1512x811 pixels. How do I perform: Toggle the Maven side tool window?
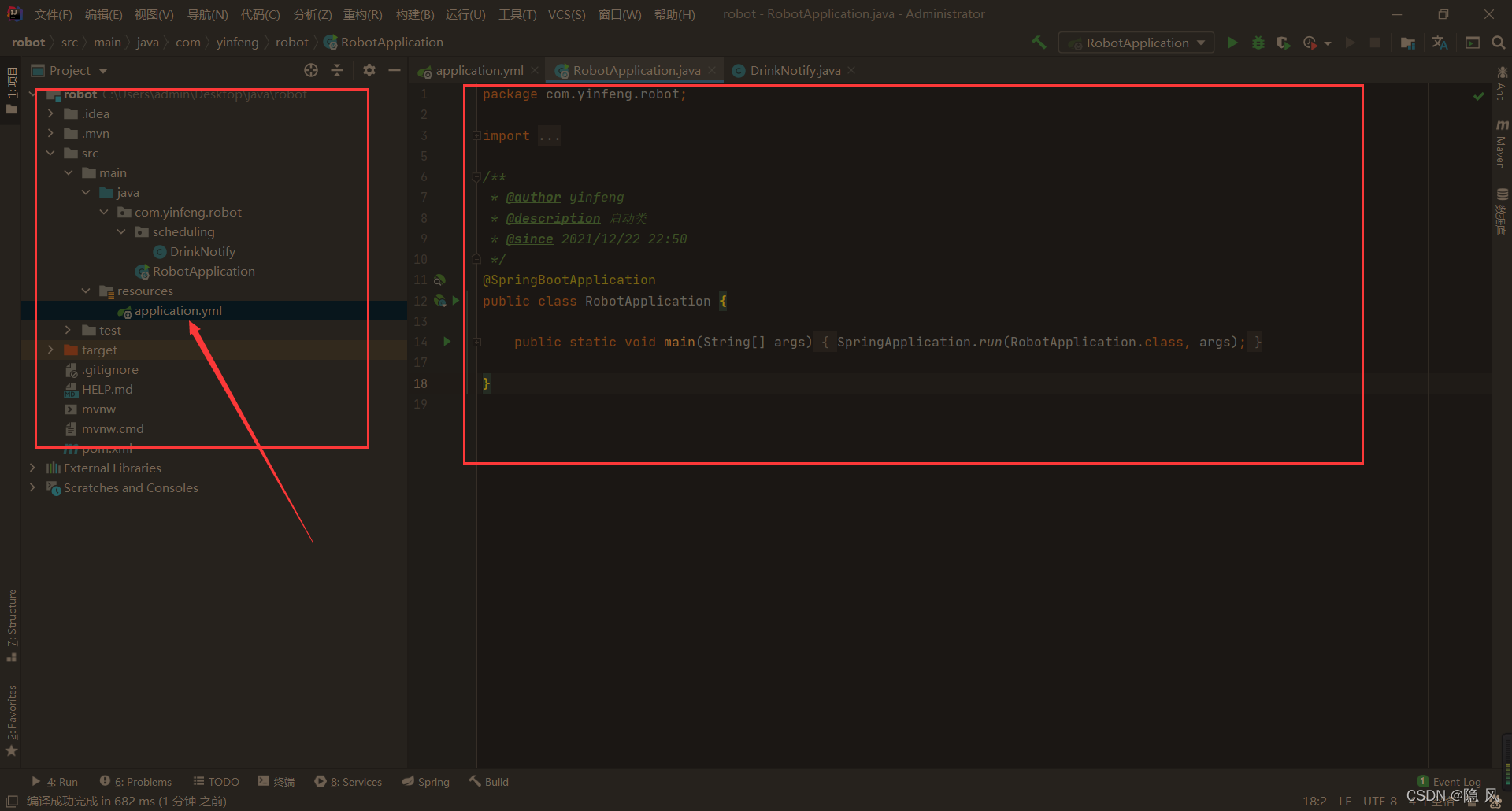click(1501, 144)
